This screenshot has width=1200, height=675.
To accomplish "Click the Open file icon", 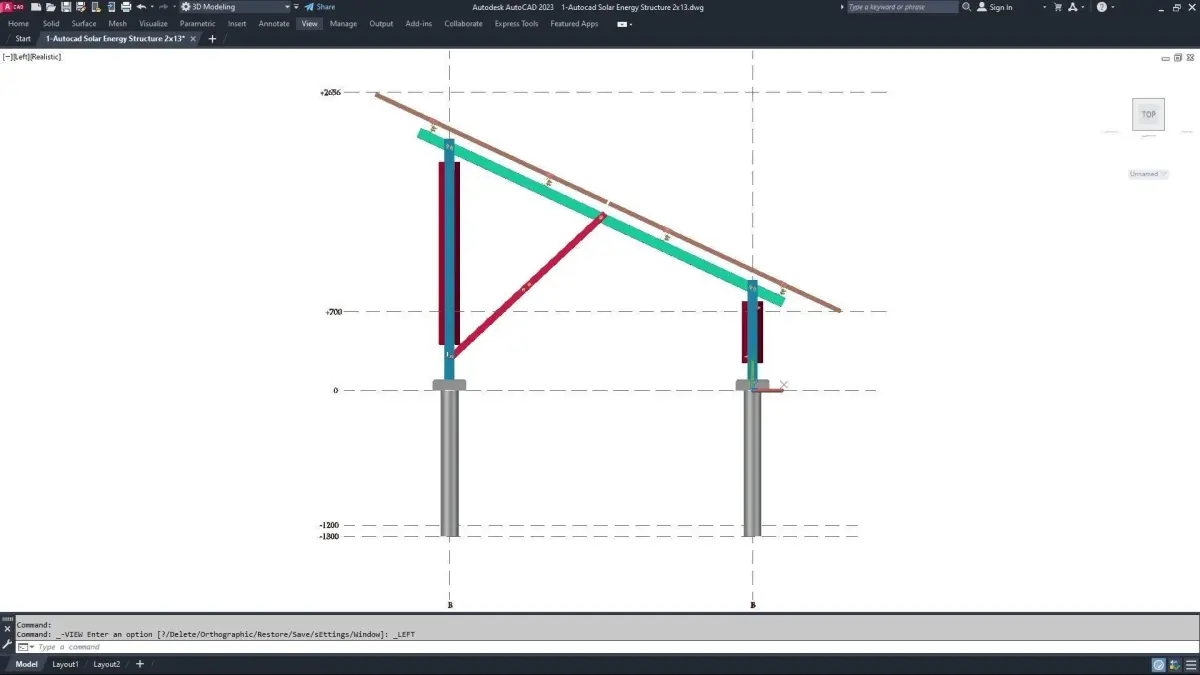I will [50, 7].
